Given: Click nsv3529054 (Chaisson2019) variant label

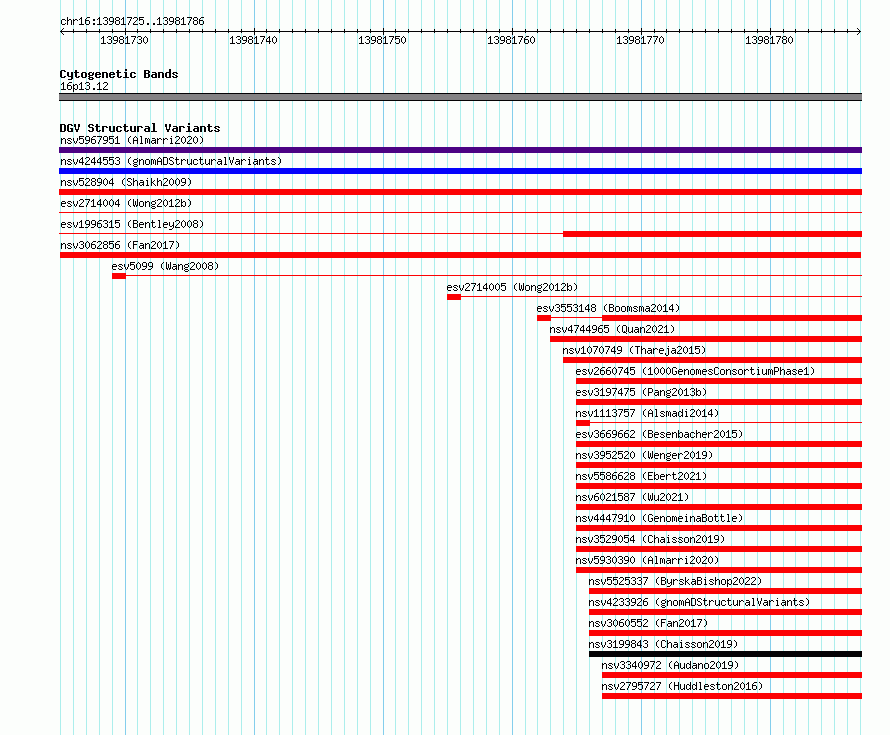Looking at the screenshot, I should pyautogui.click(x=650, y=539).
